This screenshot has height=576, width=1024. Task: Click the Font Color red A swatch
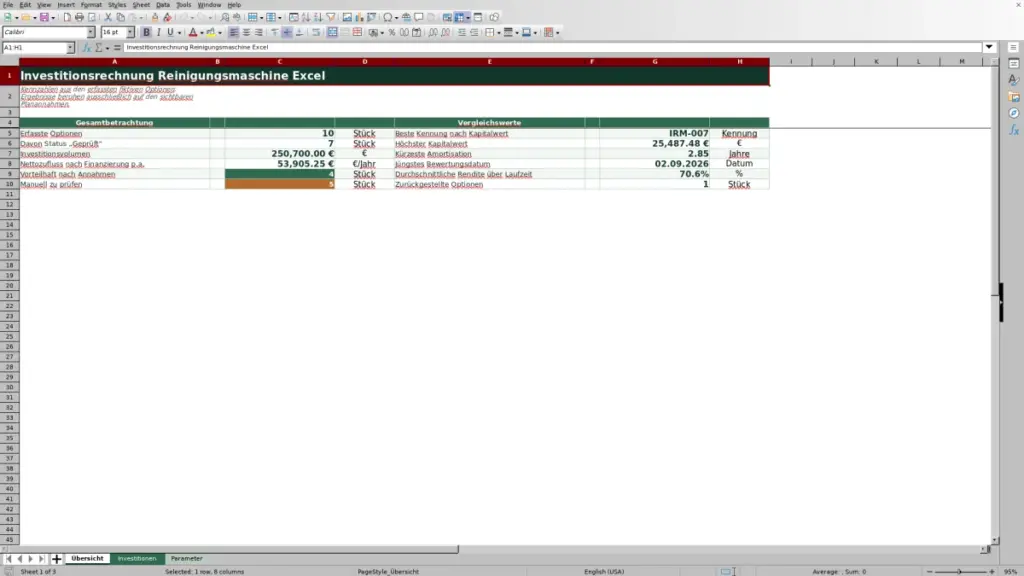[x=193, y=33]
